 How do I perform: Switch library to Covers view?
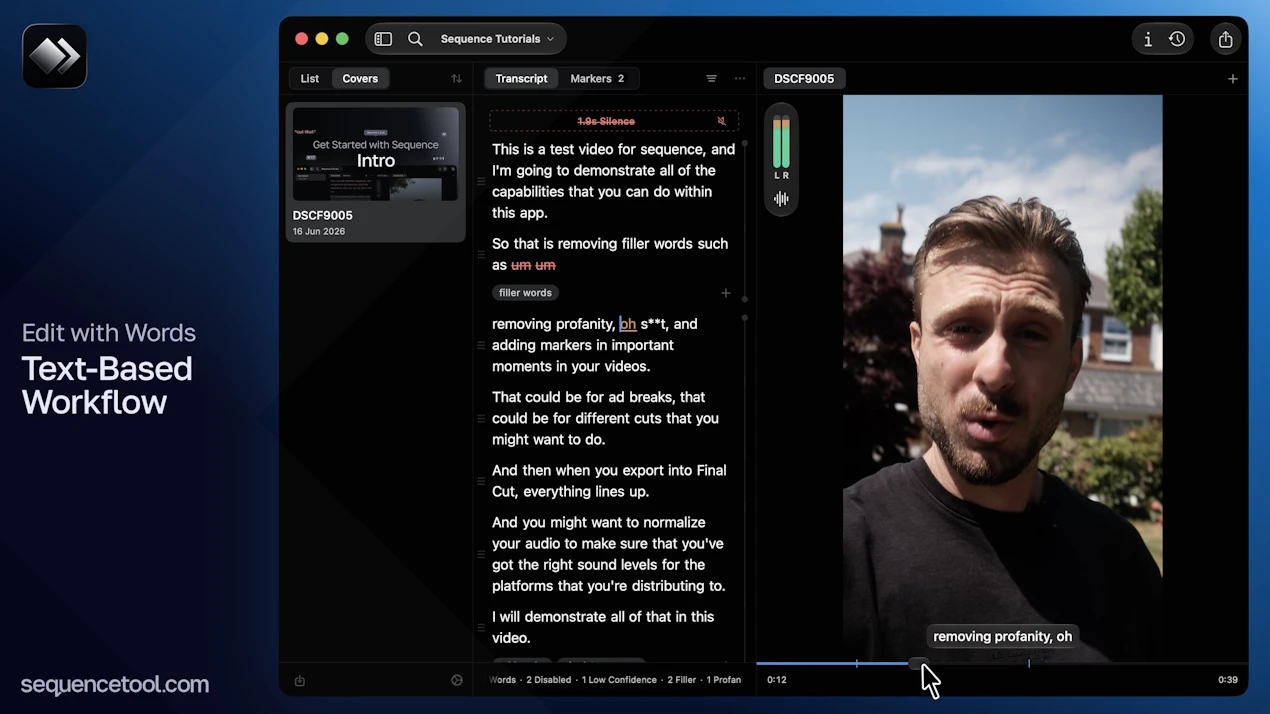(x=360, y=79)
